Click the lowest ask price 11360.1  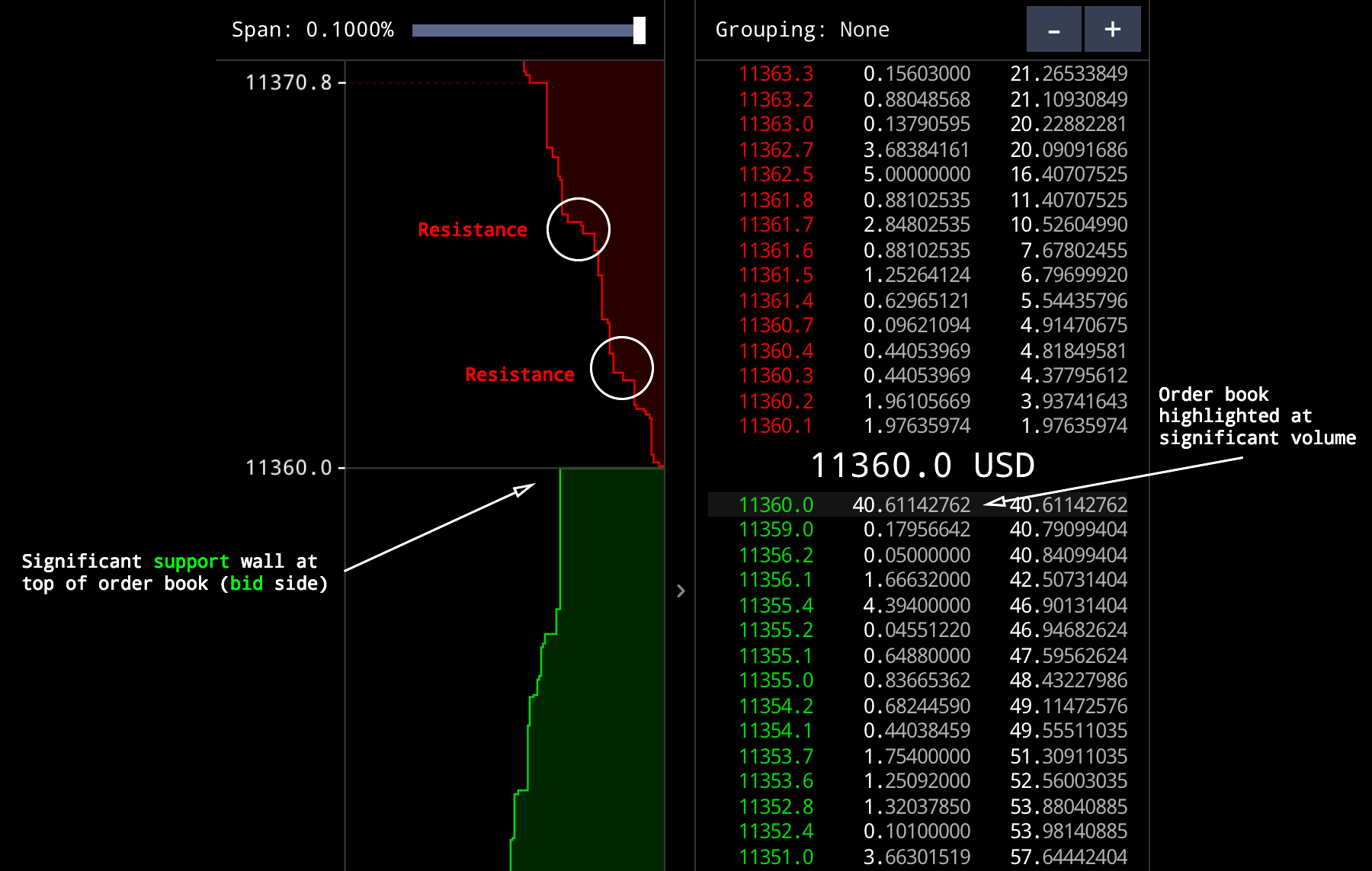point(776,426)
